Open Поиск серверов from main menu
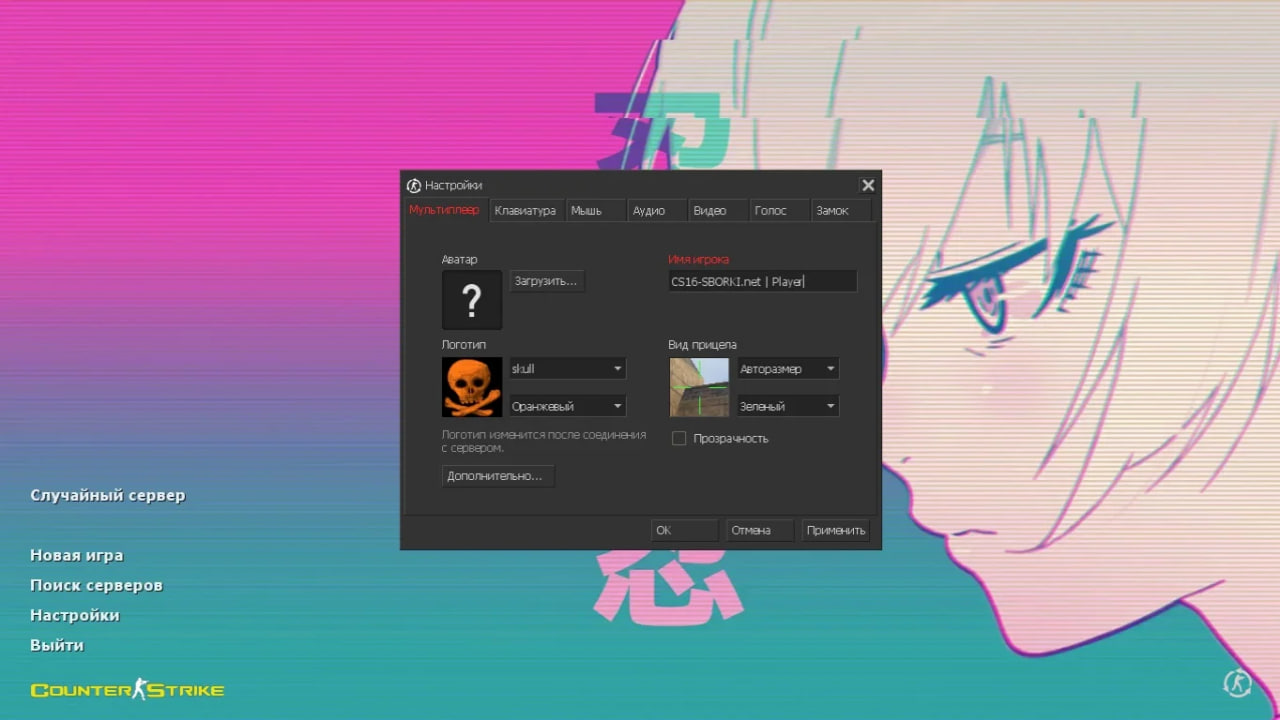 coord(96,585)
